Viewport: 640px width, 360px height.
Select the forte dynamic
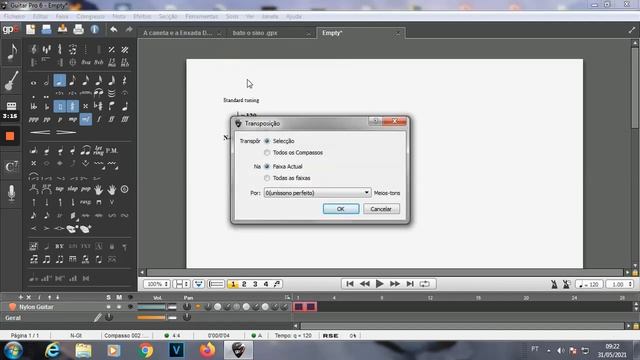point(99,119)
